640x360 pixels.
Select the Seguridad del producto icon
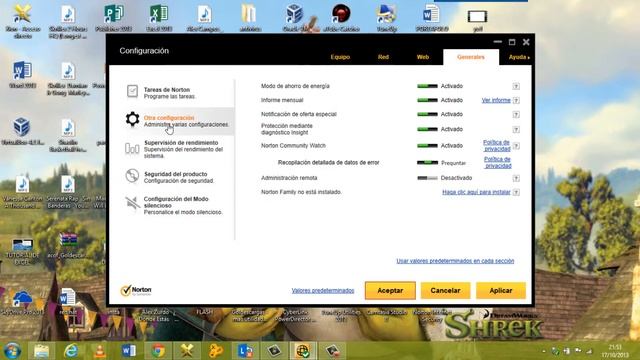pyautogui.click(x=132, y=176)
